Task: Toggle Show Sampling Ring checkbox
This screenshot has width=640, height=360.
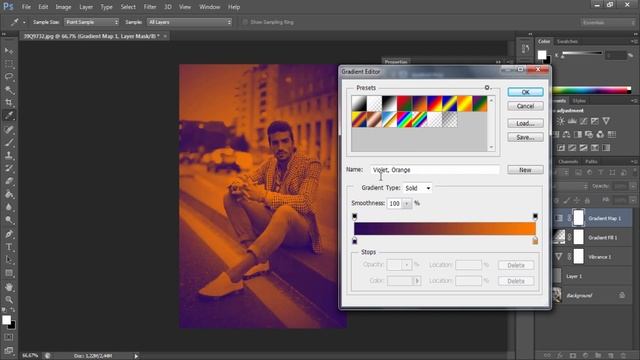Action: 245,22
